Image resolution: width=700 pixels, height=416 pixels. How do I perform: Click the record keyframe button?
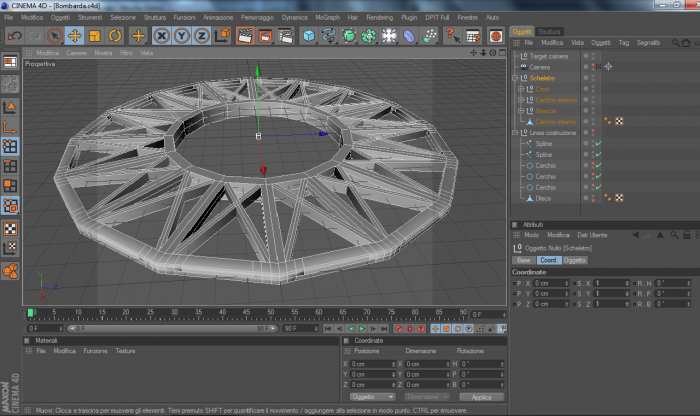(x=399, y=329)
